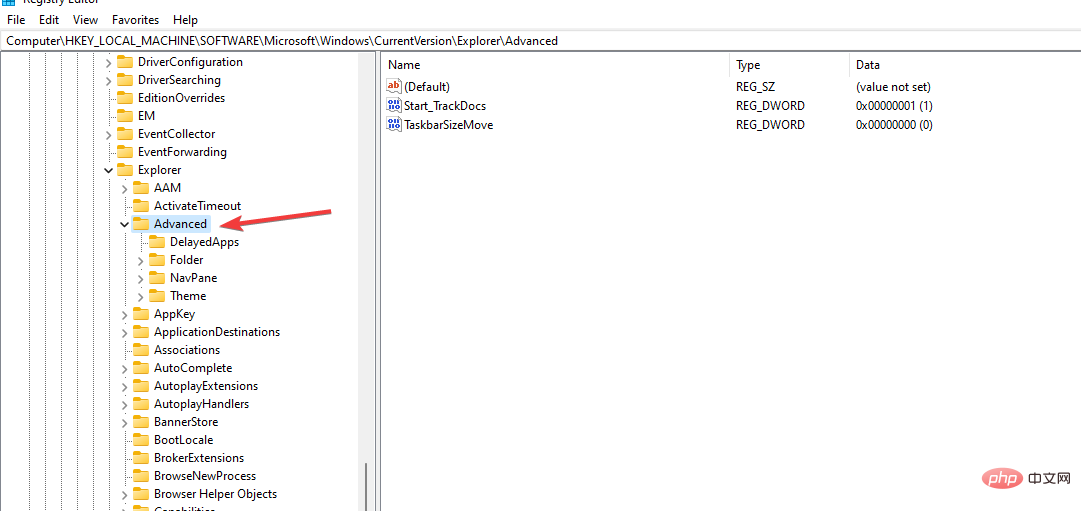Open the Edit menu
Screen dimensions: 1081x511
49,20
